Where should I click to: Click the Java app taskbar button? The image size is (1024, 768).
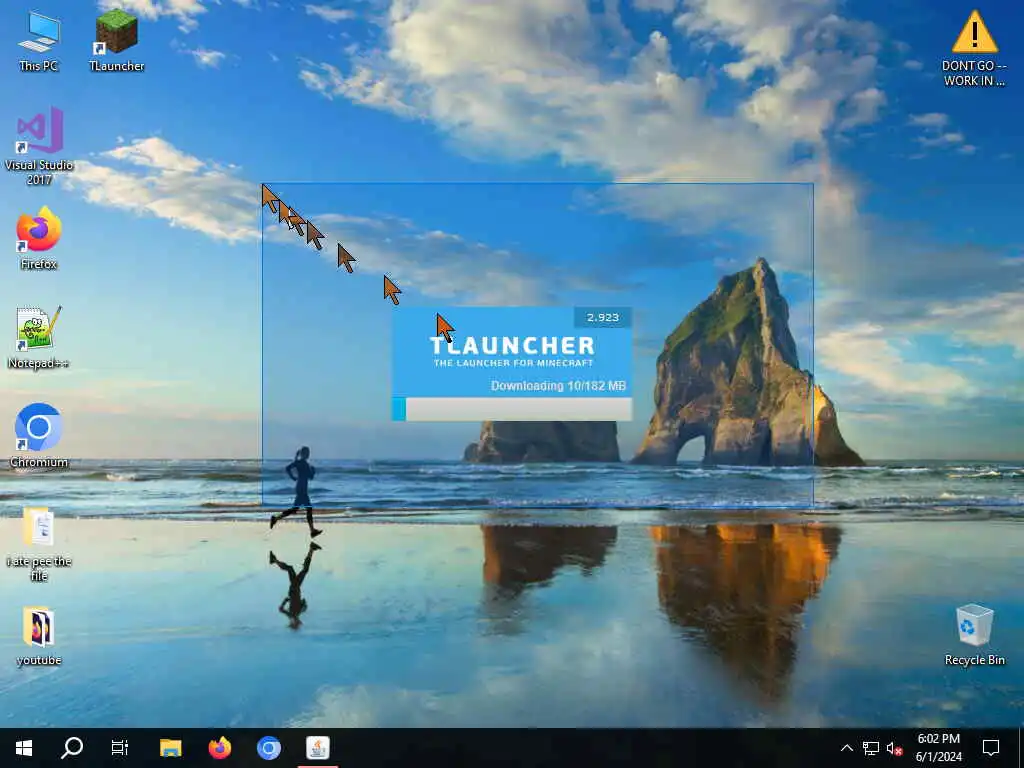[x=318, y=748]
